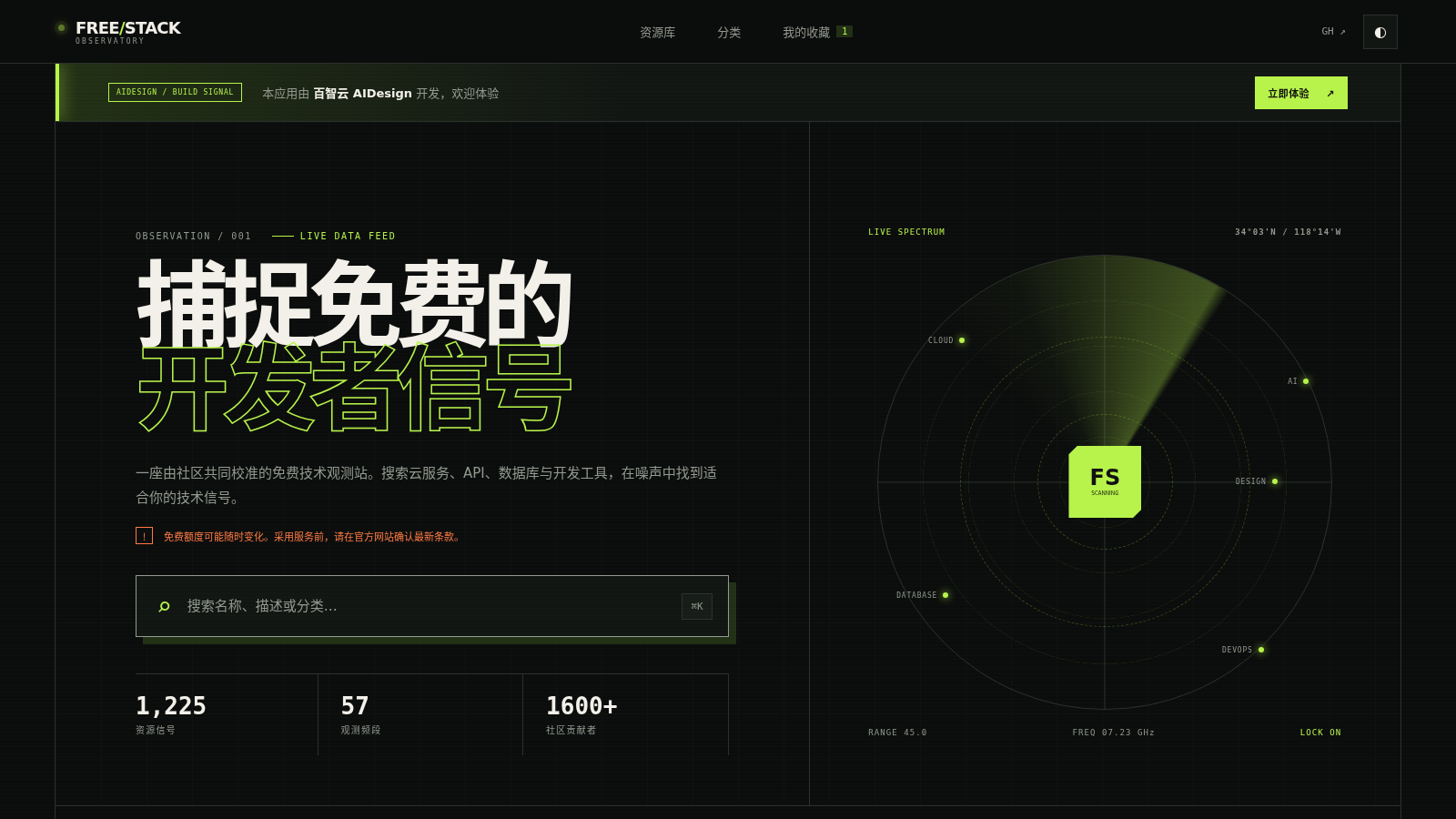This screenshot has height=819, width=1456.
Task: Open the 资源库 nav item
Action: pos(657,32)
